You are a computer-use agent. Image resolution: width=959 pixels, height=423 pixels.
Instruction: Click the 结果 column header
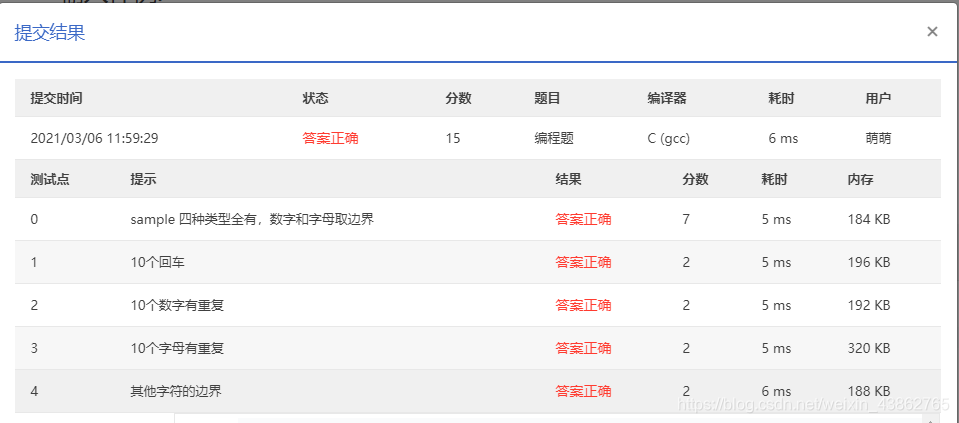click(568, 179)
